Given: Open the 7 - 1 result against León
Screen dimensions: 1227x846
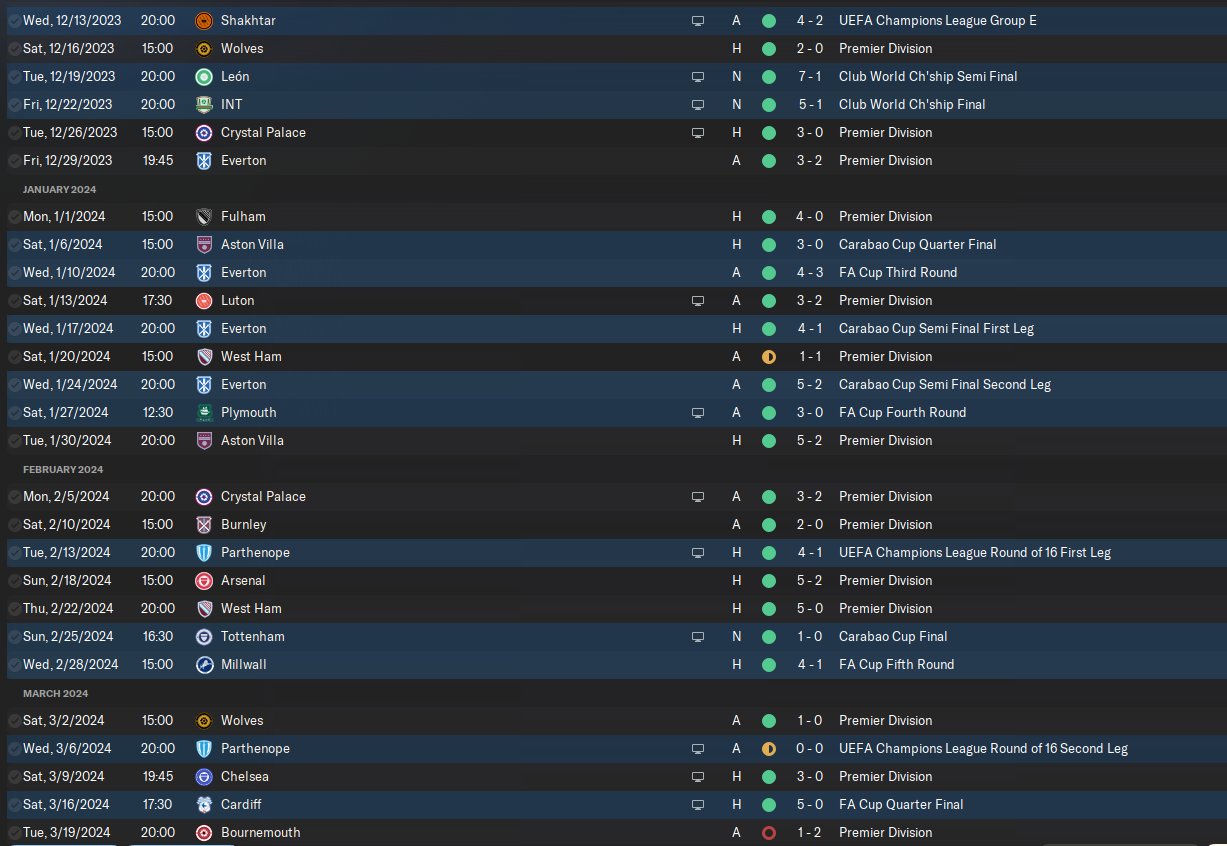Looking at the screenshot, I should (810, 76).
